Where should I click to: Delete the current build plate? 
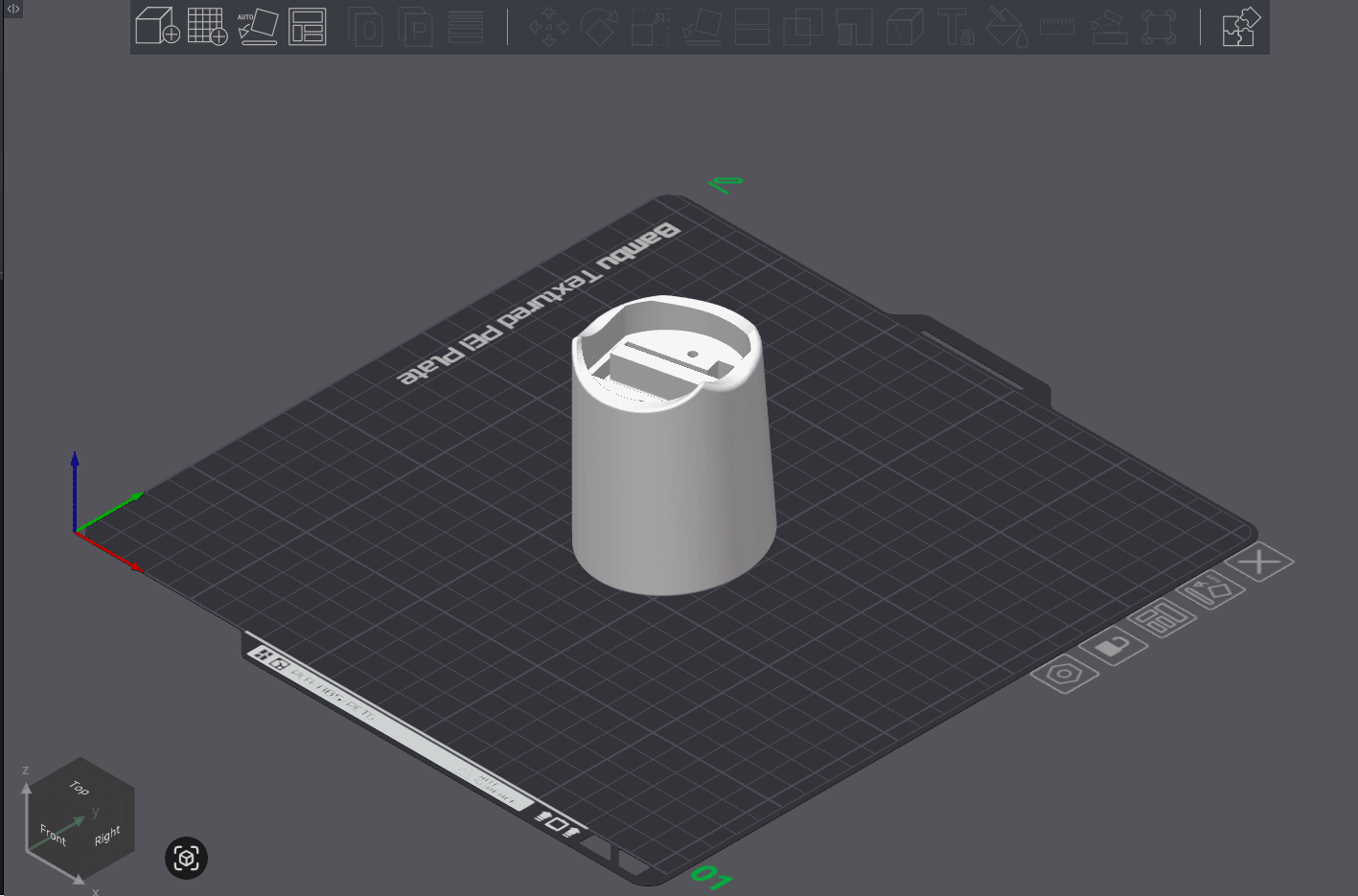pos(1258,563)
